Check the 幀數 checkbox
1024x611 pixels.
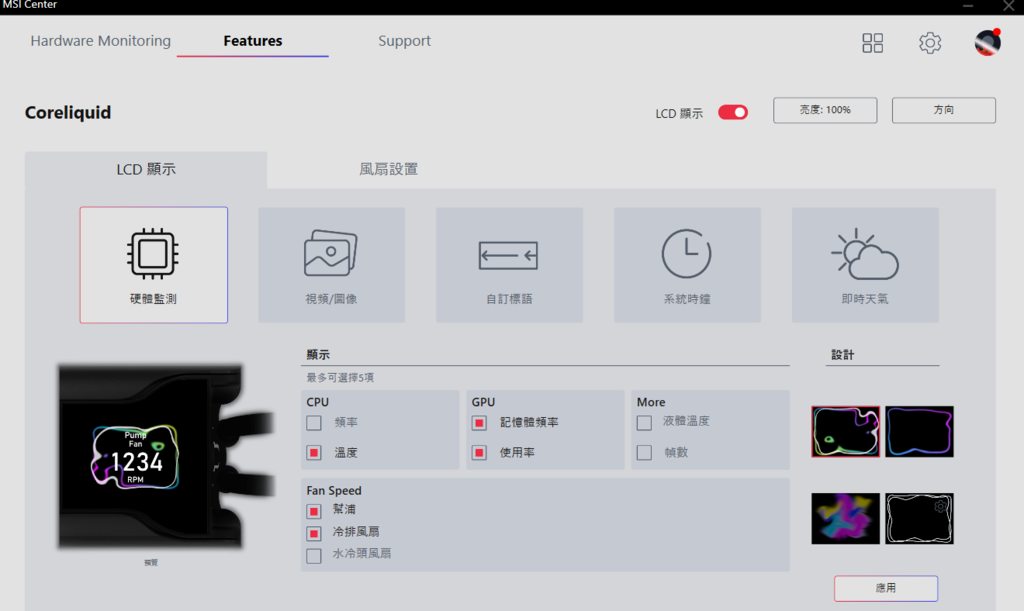[x=645, y=452]
